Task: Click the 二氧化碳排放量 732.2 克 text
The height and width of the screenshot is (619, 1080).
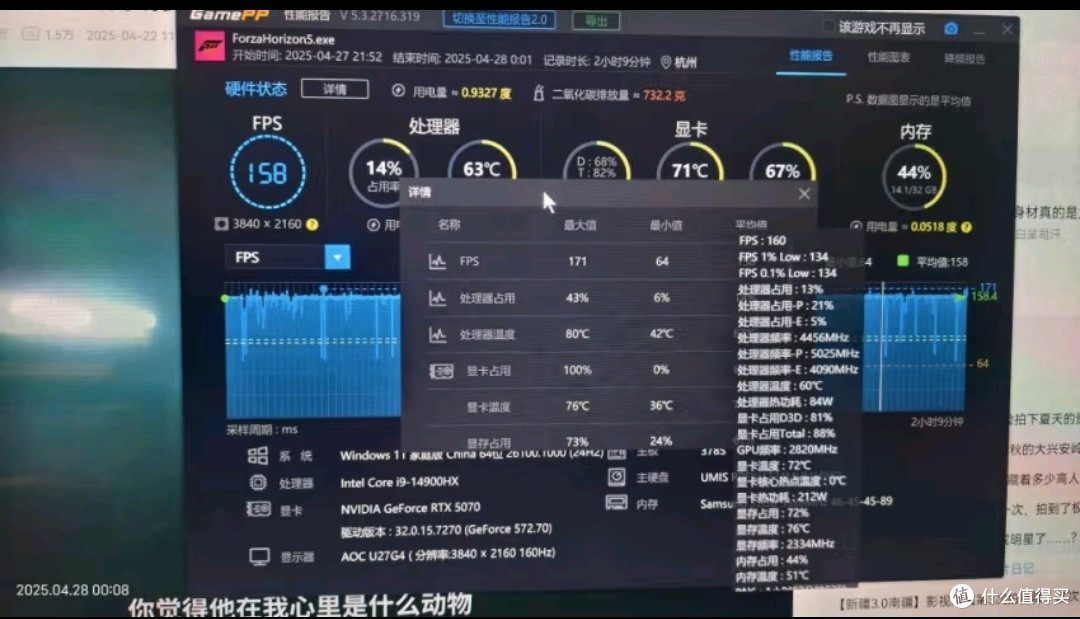Action: coord(619,95)
